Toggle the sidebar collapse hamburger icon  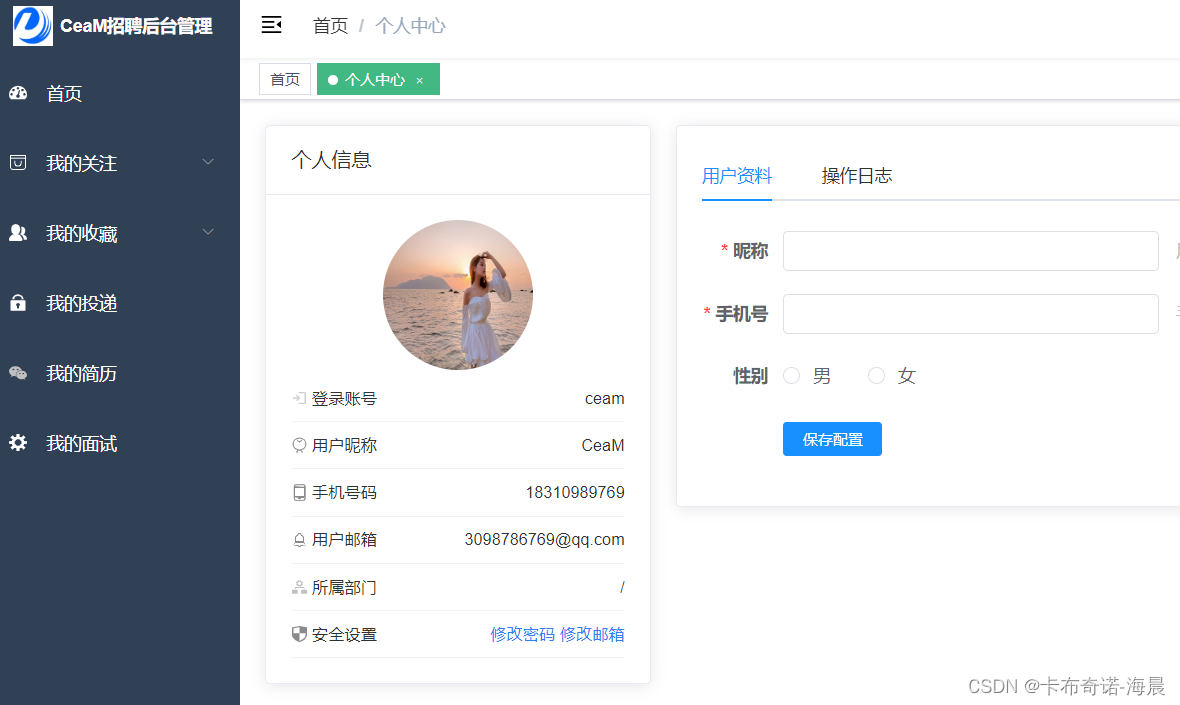point(272,25)
